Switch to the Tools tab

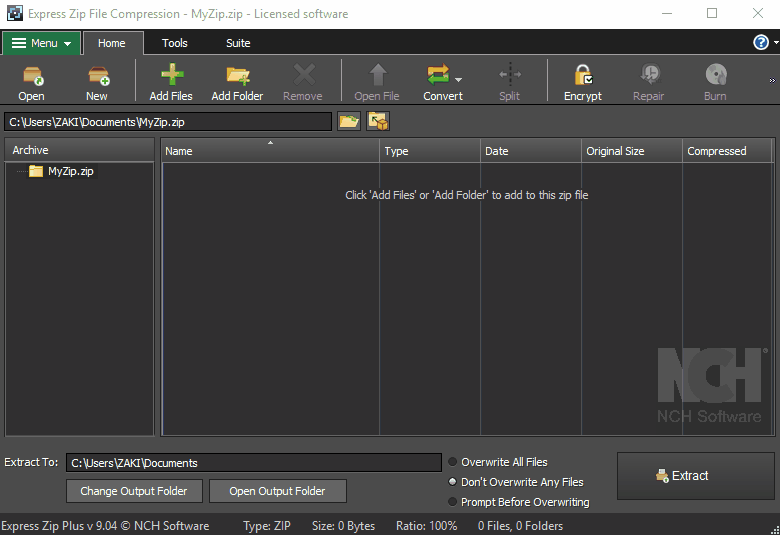(x=175, y=43)
